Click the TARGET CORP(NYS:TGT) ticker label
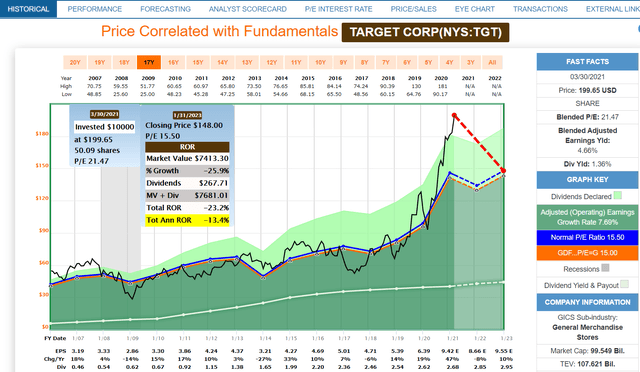The image size is (640, 372). point(425,32)
